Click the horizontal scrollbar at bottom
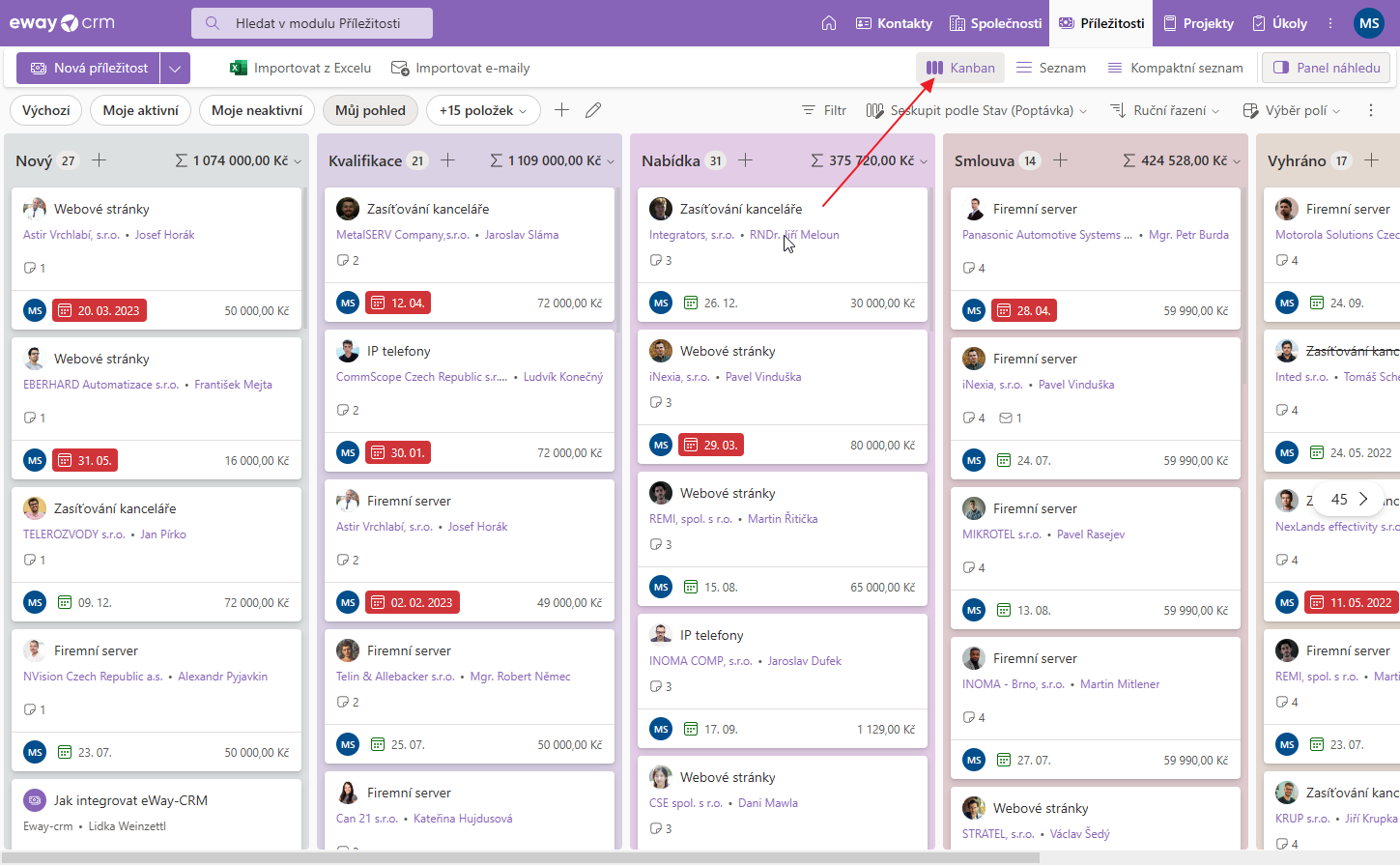The height and width of the screenshot is (866, 1400). tap(520, 857)
